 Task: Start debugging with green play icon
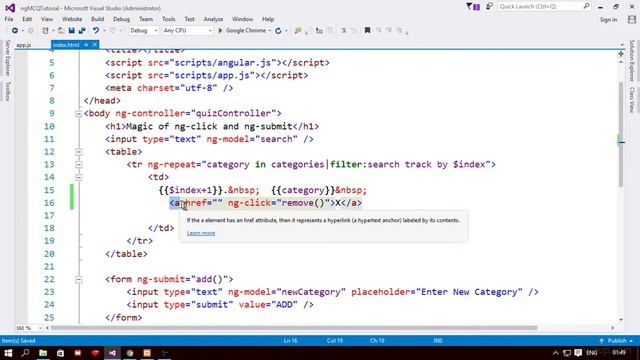click(220, 31)
